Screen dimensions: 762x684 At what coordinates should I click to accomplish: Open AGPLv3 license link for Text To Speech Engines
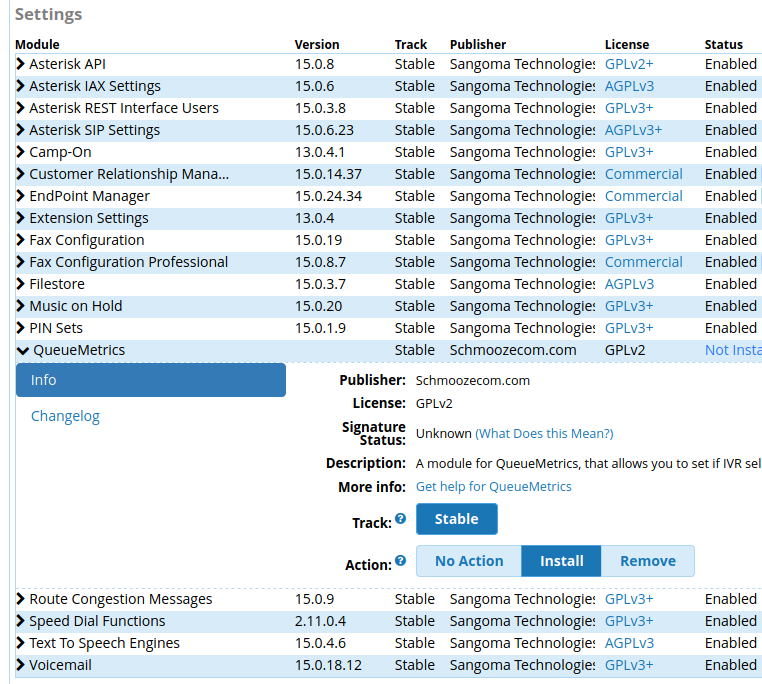629,643
